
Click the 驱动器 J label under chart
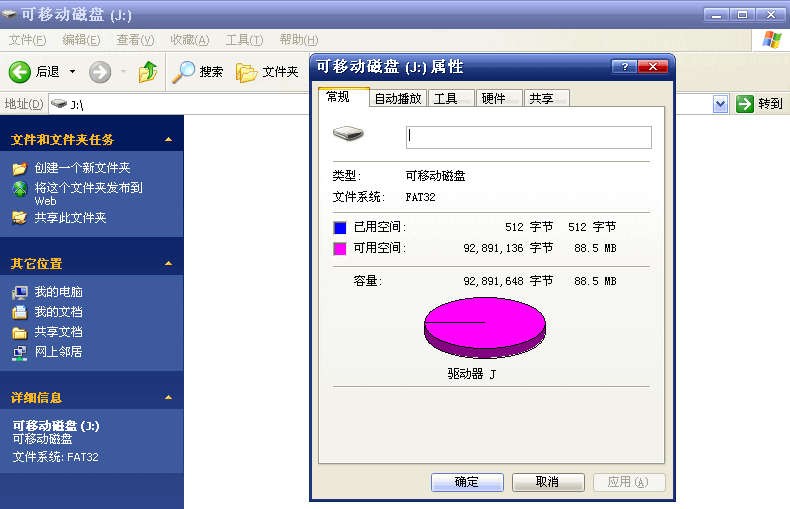click(472, 374)
